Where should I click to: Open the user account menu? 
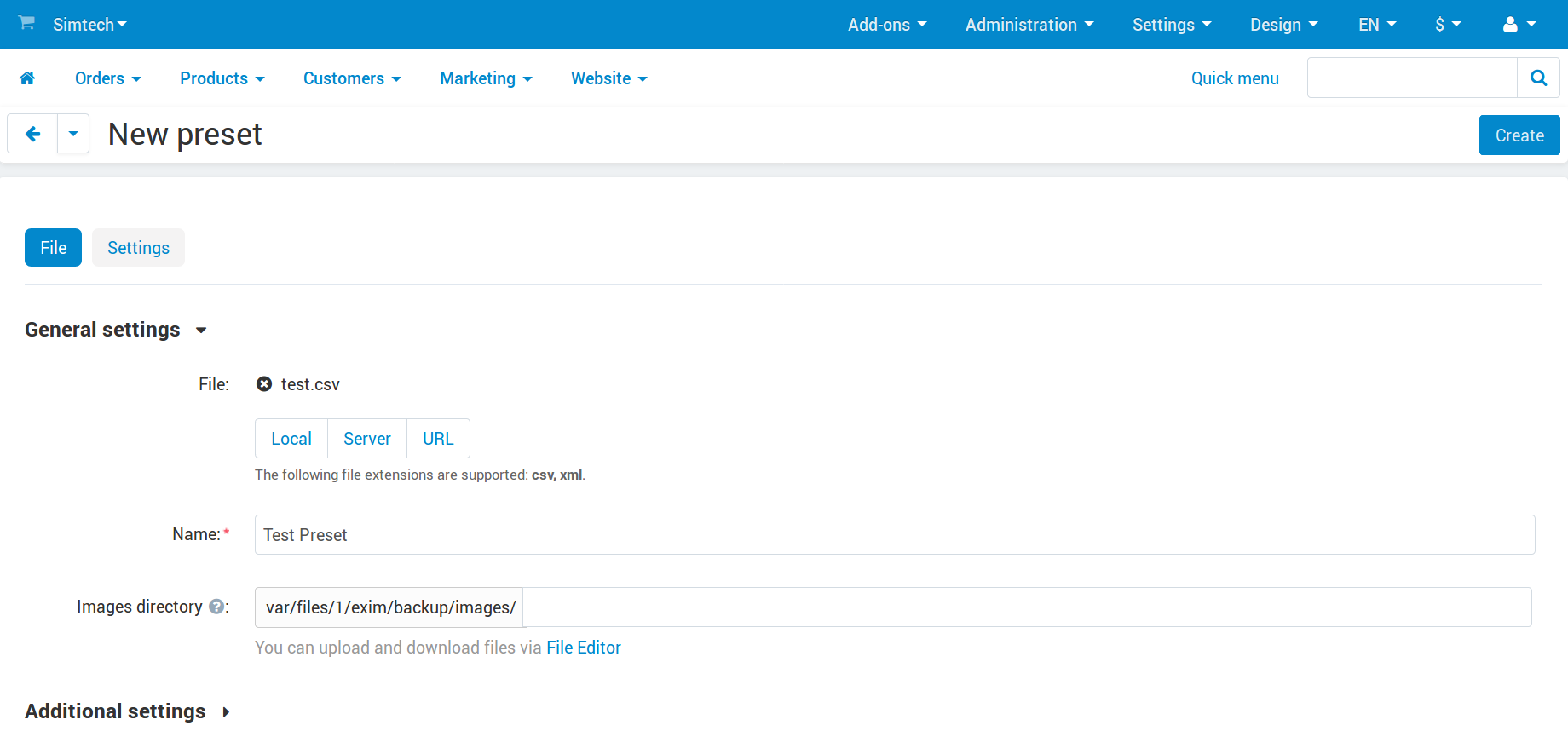[x=1519, y=25]
